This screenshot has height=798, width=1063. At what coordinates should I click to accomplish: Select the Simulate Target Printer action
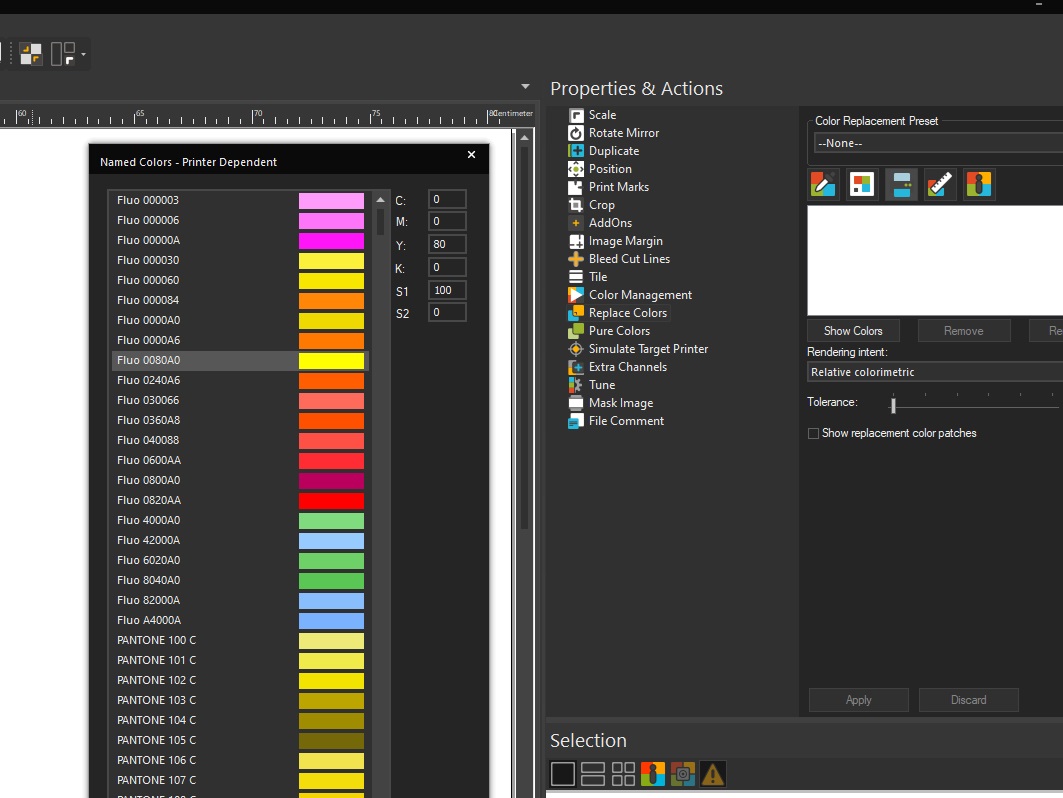648,348
